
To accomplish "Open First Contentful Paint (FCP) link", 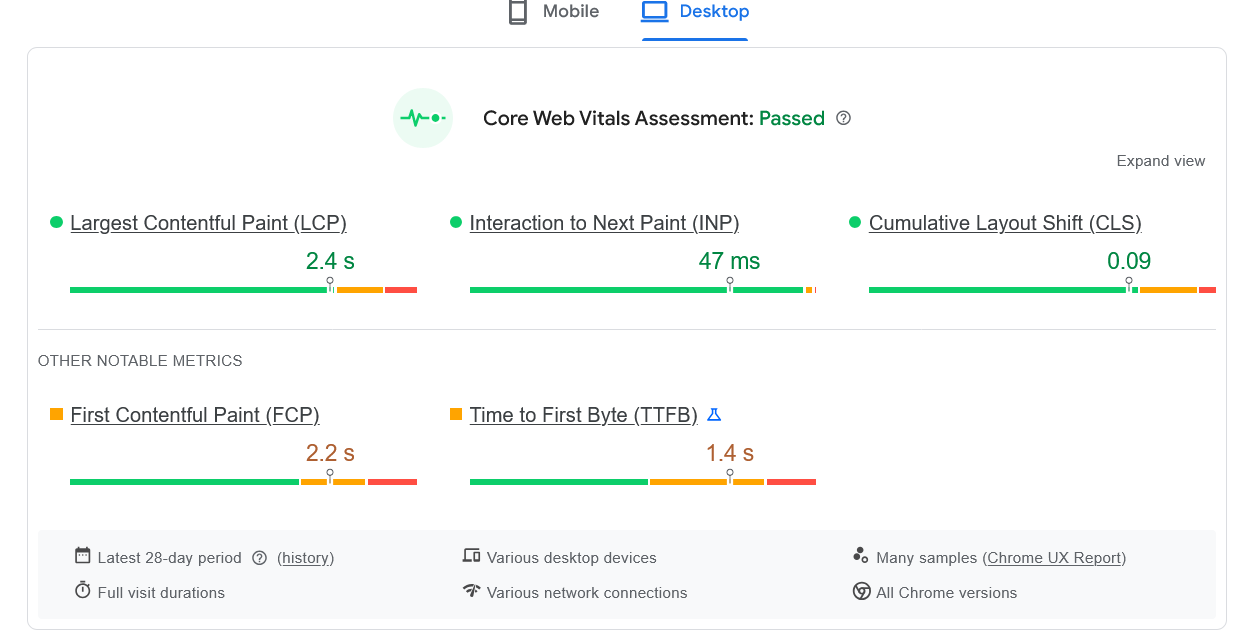I will 195,415.
